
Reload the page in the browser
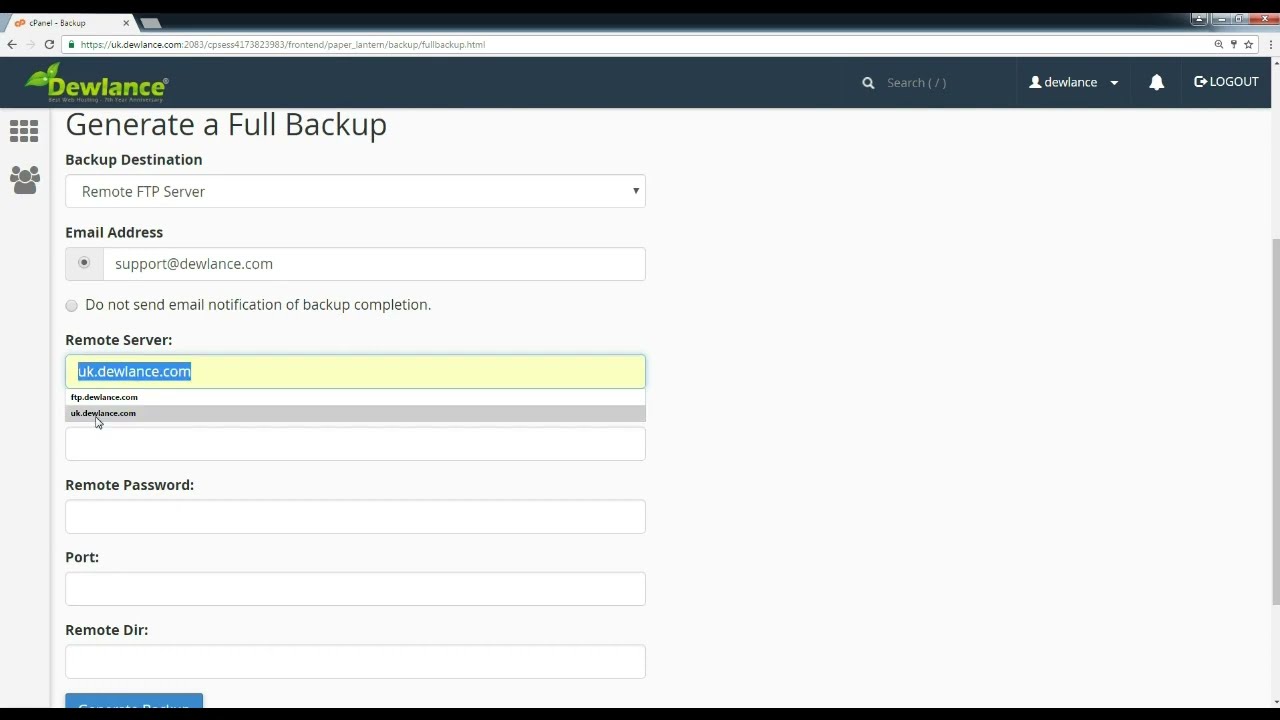click(49, 44)
